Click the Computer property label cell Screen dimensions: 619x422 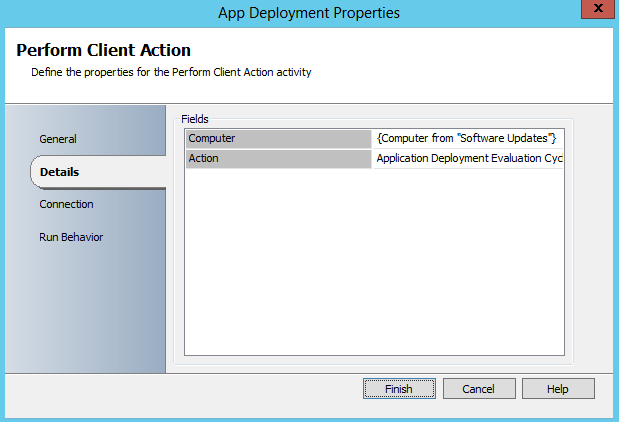pyautogui.click(x=278, y=138)
